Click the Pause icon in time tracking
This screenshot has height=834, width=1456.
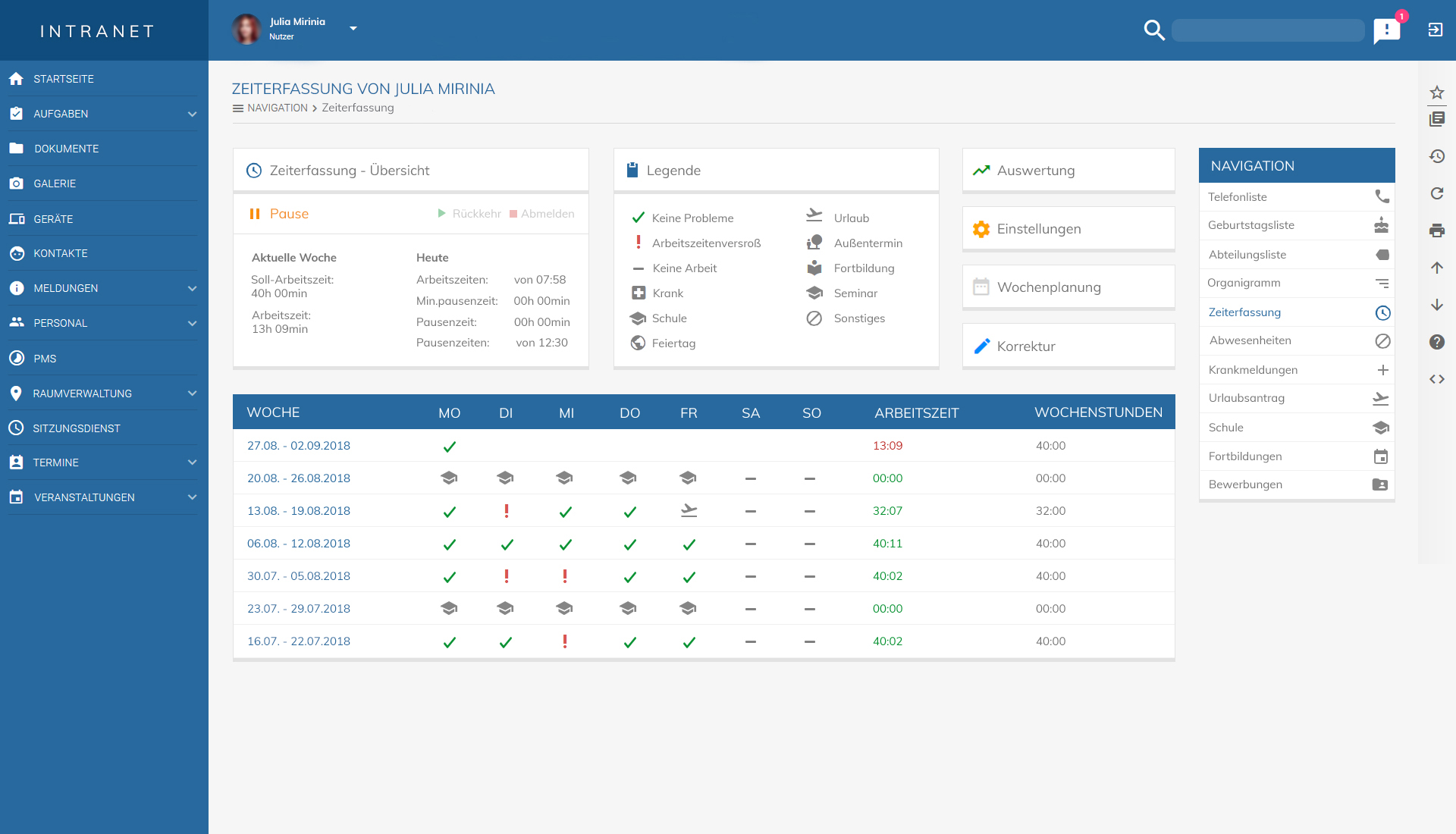click(x=255, y=214)
